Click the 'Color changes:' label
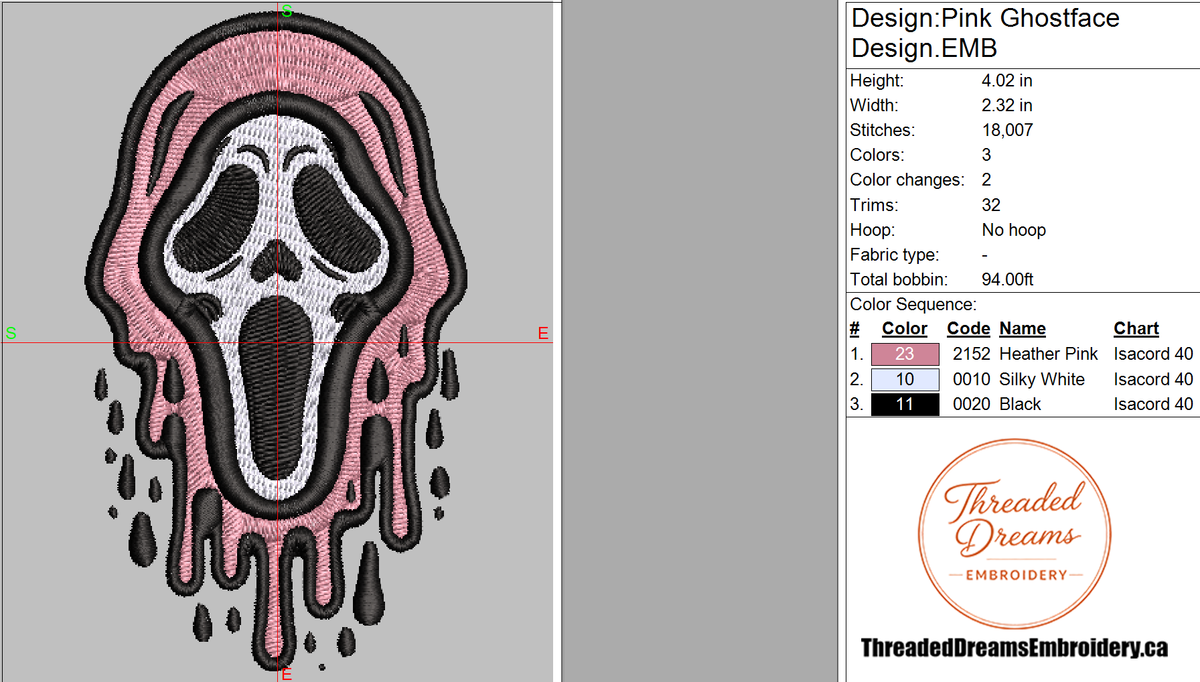Screen dimensions: 1200x682 (907, 180)
